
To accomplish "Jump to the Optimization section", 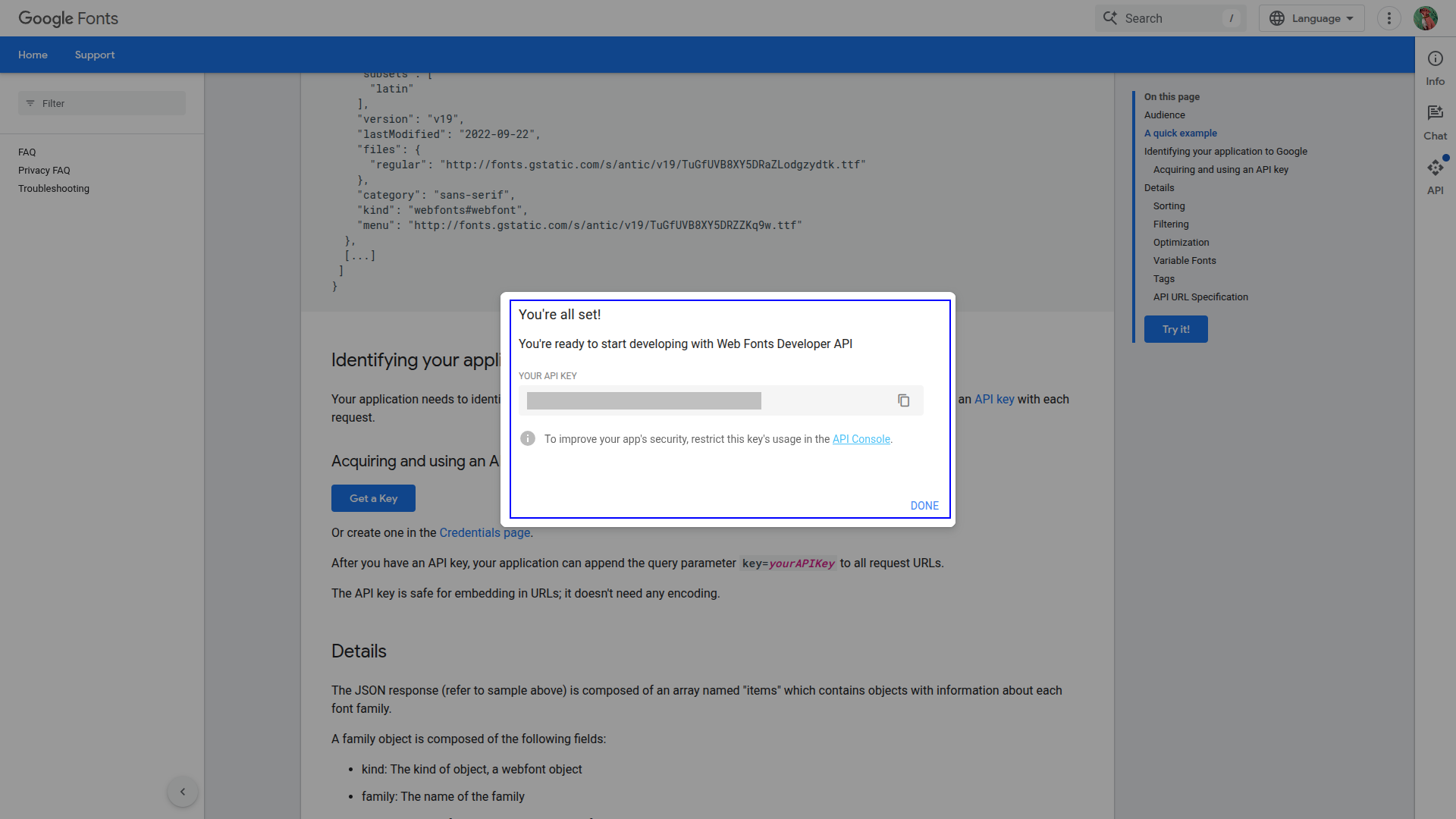I will point(1181,243).
